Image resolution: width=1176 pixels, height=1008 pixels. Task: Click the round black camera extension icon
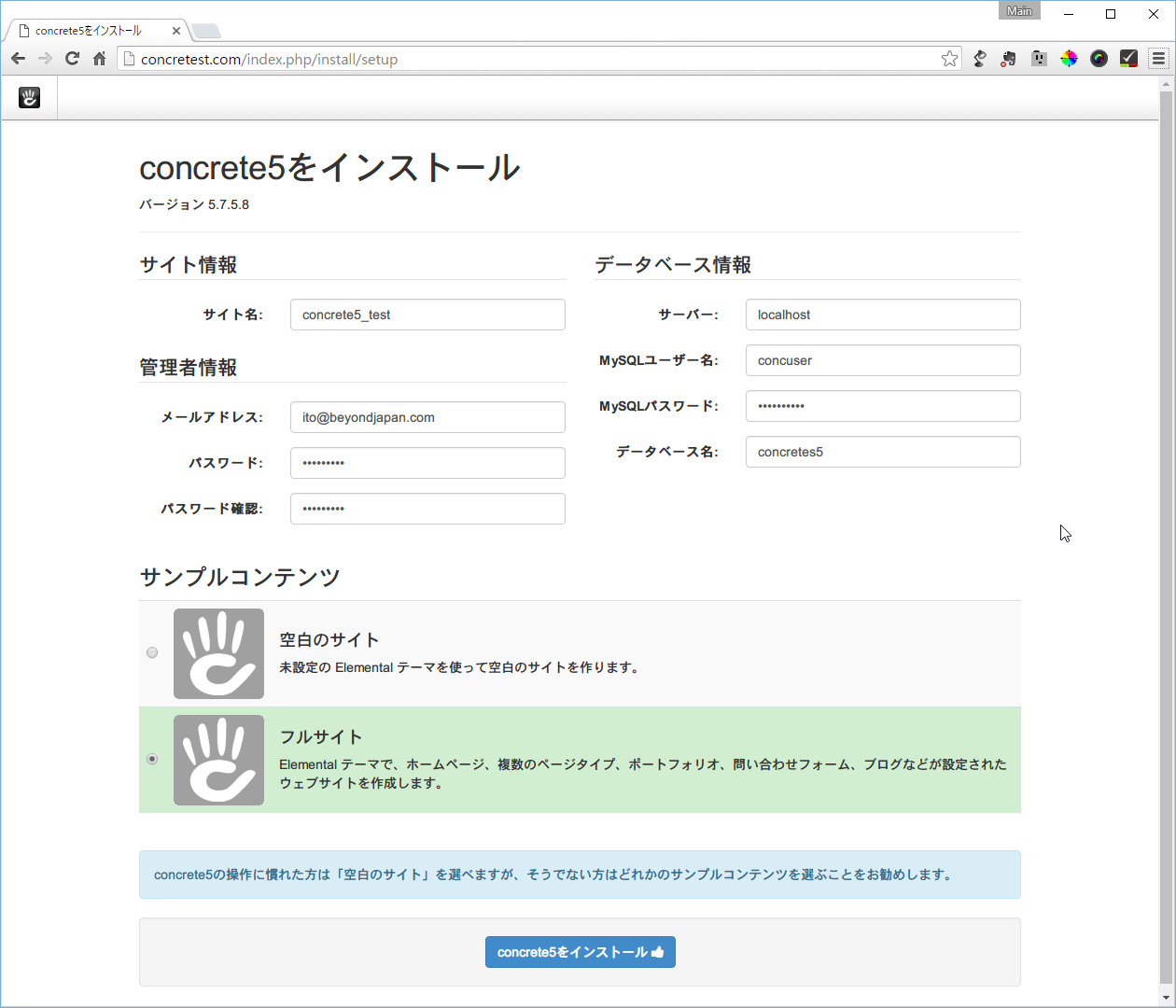(x=1099, y=59)
